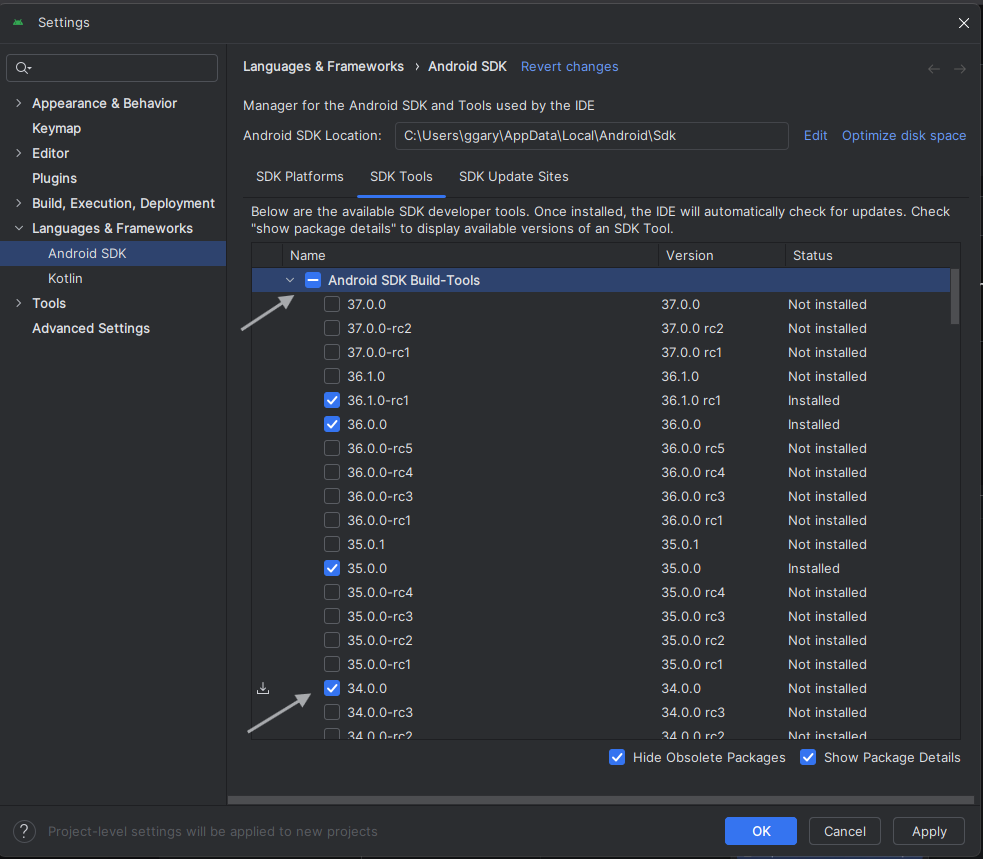
Task: Select the SDK Tools tab
Action: tap(401, 177)
